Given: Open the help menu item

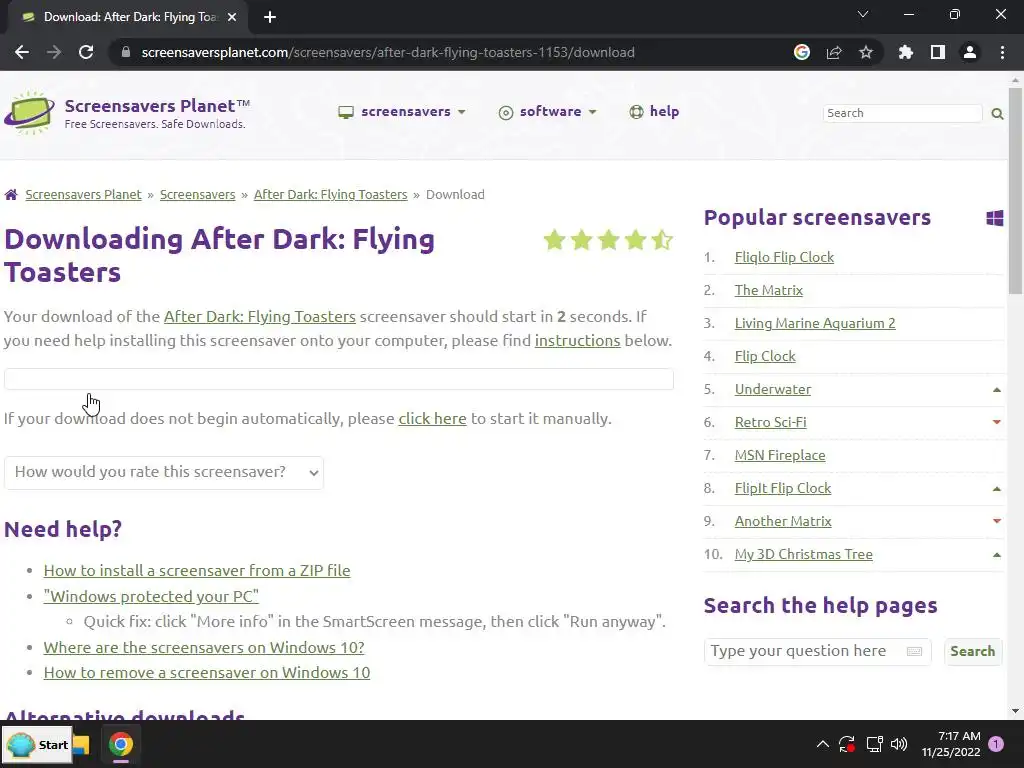Looking at the screenshot, I should [654, 112].
